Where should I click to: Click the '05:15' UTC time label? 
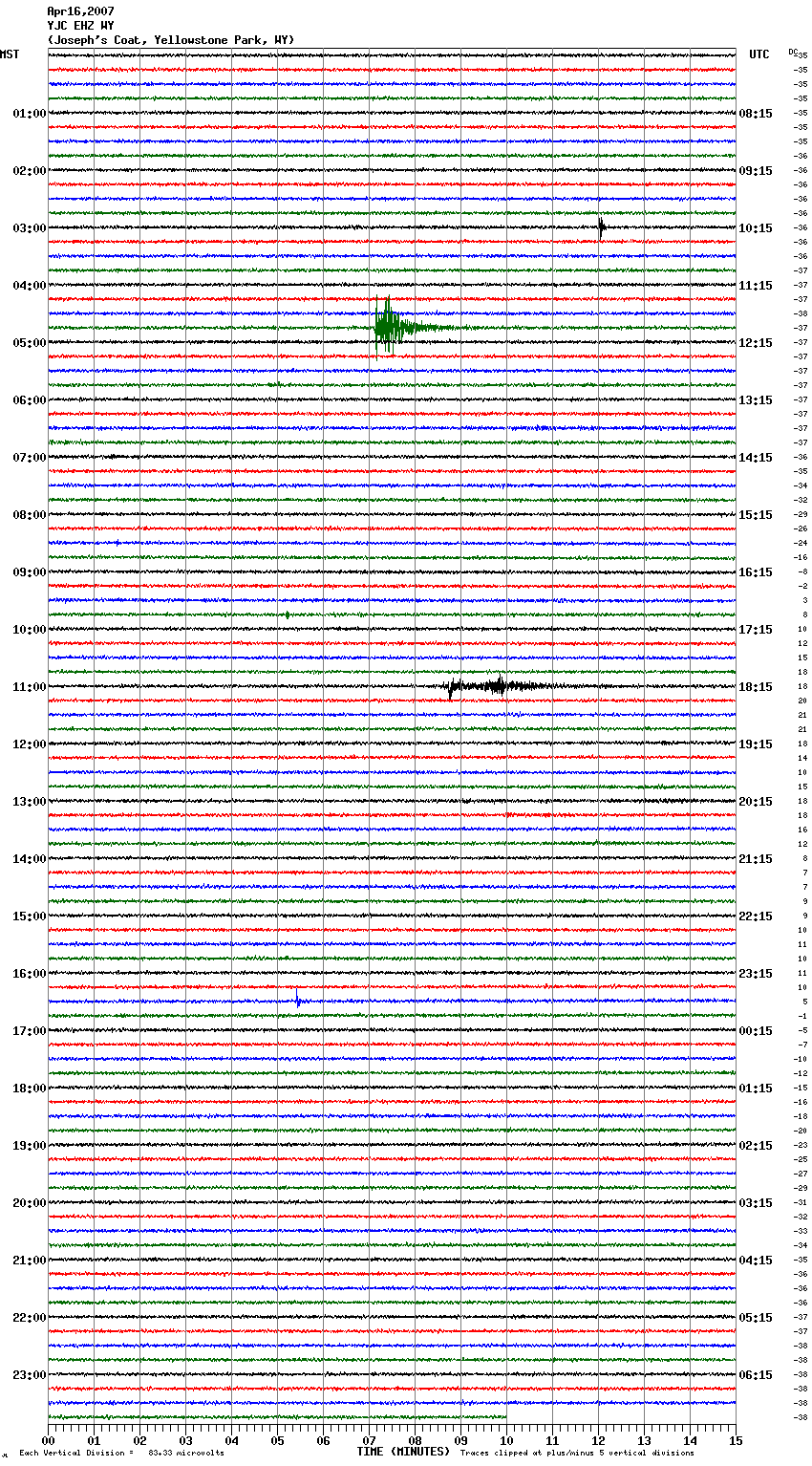coord(756,1318)
